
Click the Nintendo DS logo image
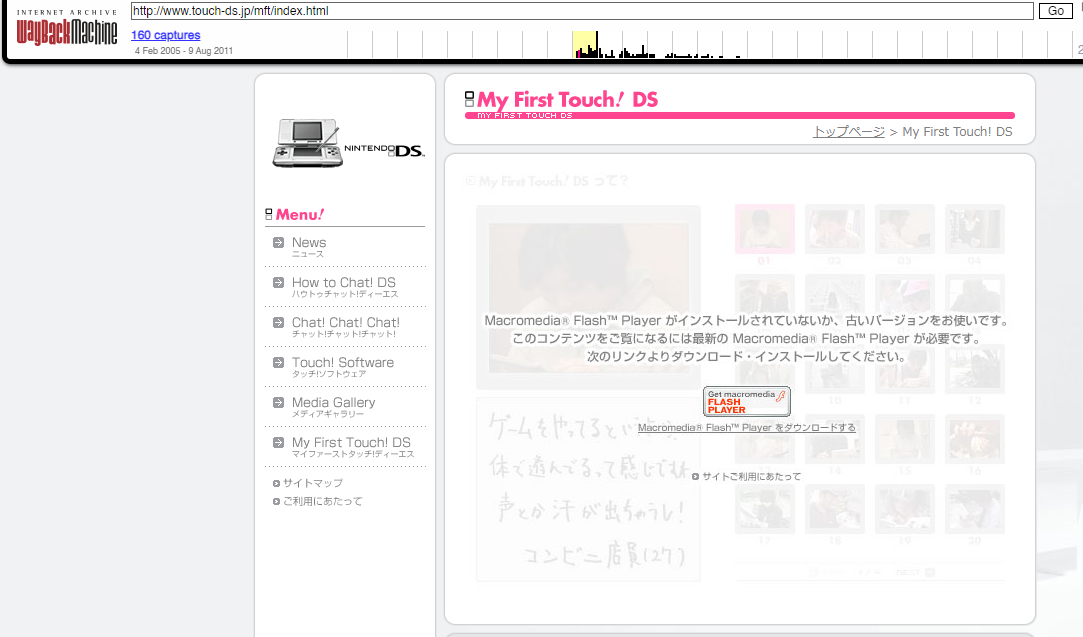click(x=348, y=143)
